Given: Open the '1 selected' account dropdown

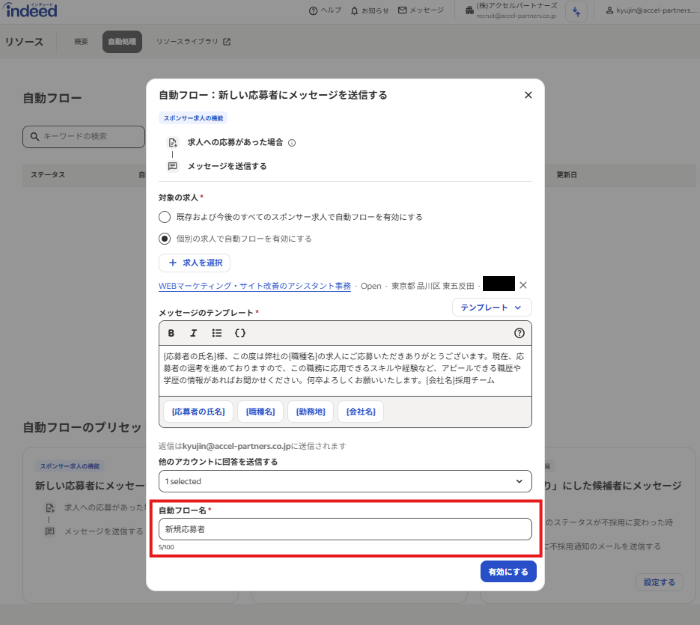Looking at the screenshot, I should coord(345,482).
